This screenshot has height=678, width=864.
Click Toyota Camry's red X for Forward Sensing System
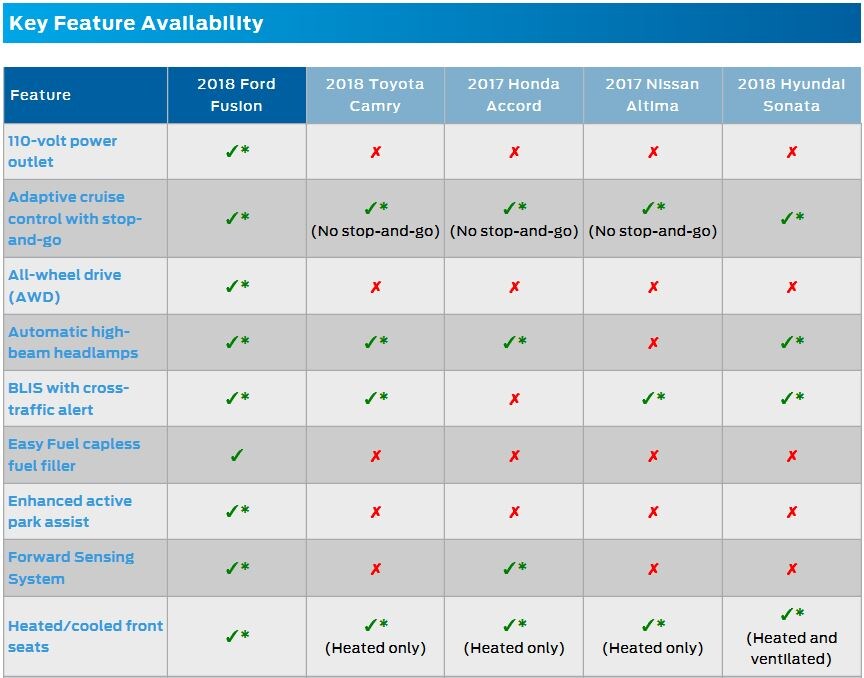376,569
